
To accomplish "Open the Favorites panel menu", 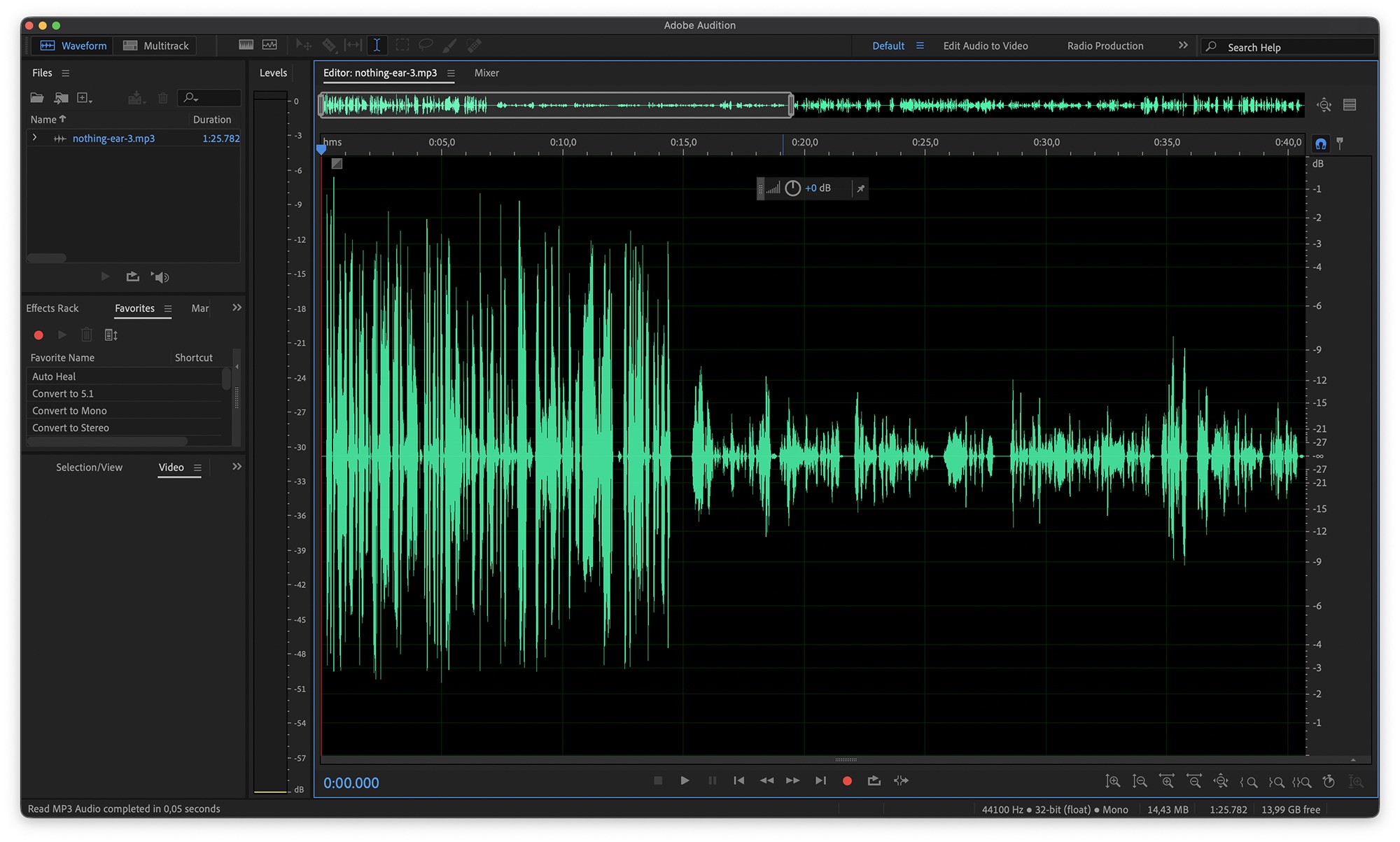I will tap(168, 309).
